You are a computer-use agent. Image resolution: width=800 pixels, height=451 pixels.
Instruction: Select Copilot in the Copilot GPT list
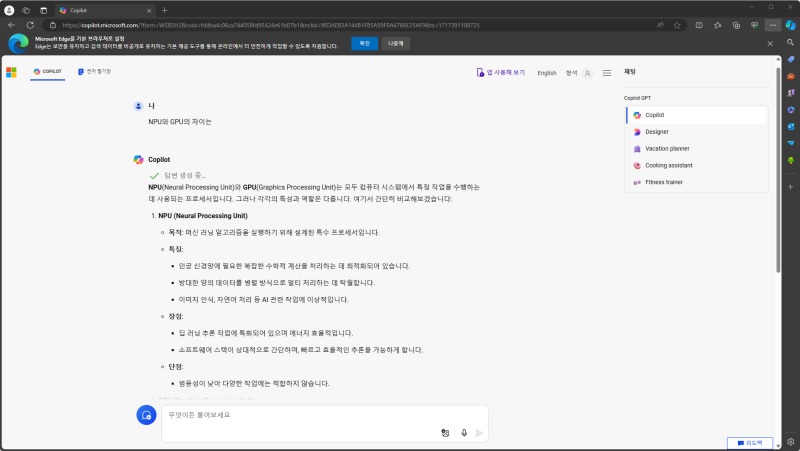[x=696, y=115]
